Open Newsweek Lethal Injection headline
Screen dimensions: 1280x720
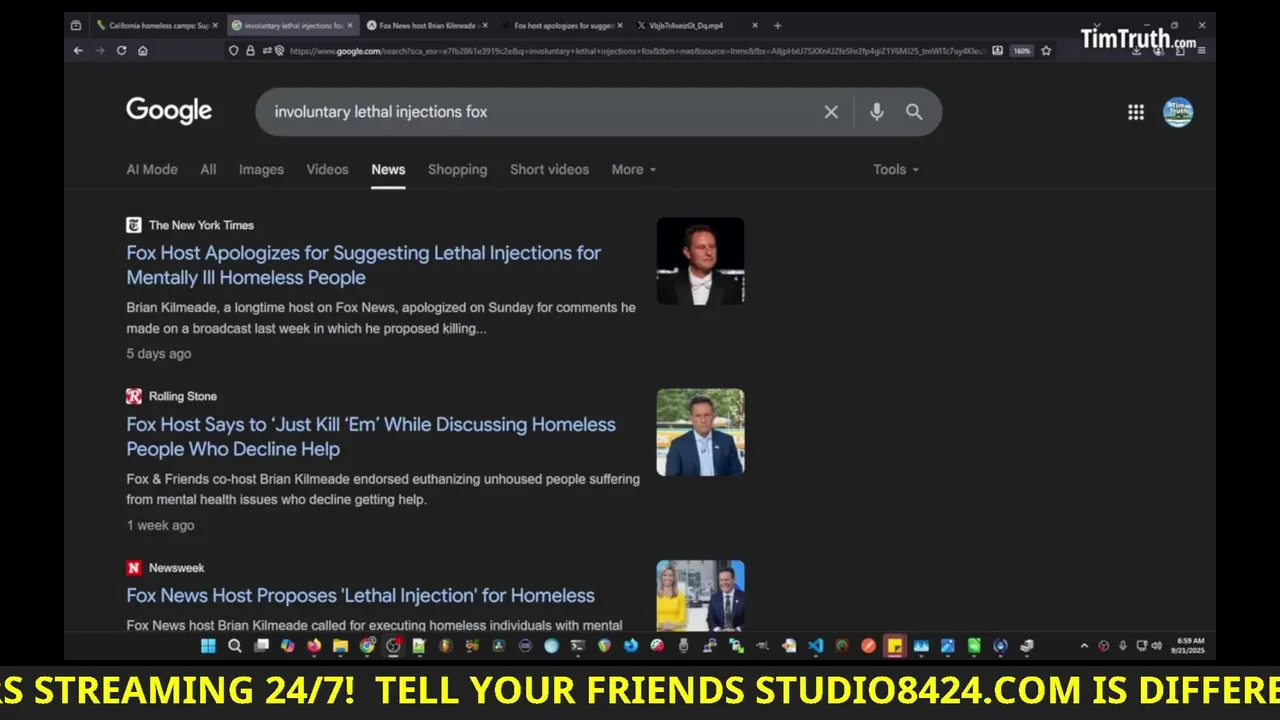(360, 595)
